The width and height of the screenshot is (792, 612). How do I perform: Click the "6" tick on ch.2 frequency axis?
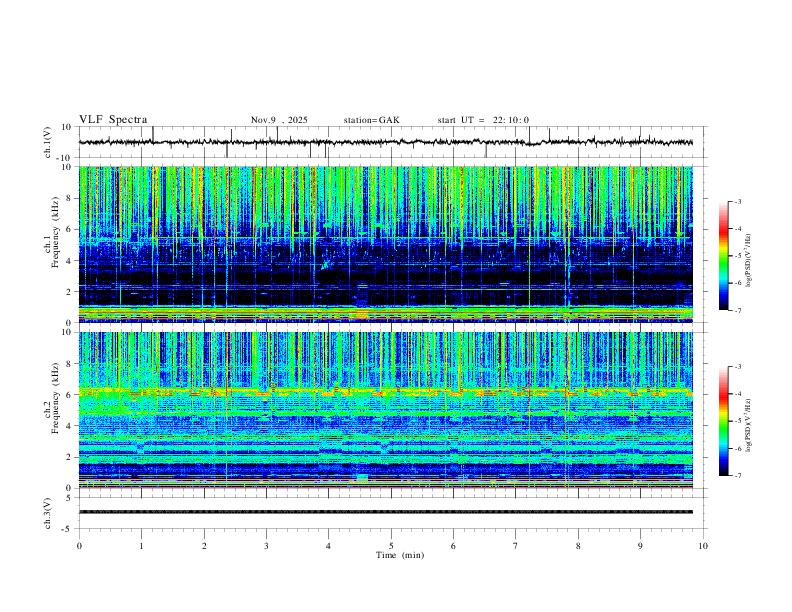[x=69, y=395]
